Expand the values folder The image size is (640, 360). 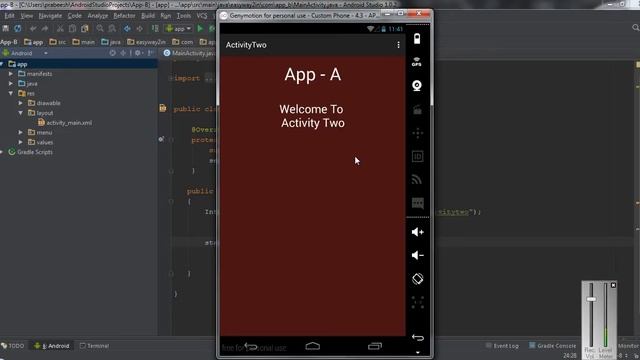click(x=21, y=142)
